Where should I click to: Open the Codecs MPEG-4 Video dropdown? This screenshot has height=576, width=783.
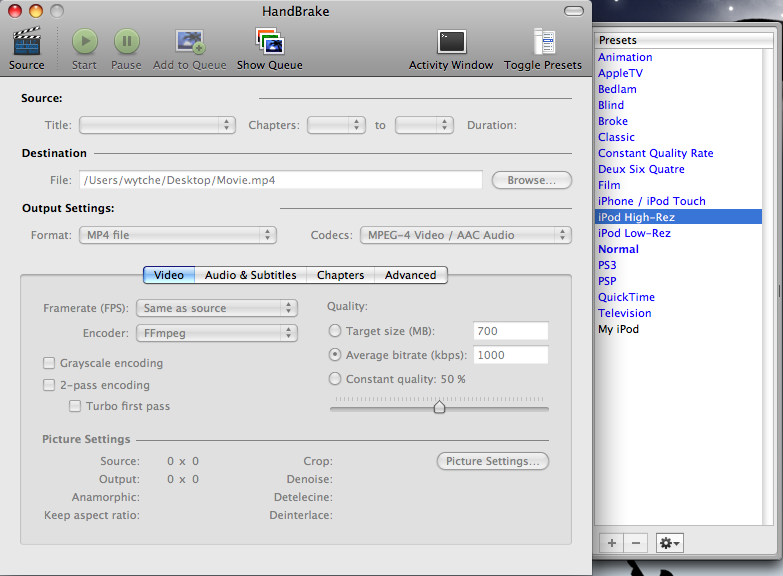(x=466, y=235)
